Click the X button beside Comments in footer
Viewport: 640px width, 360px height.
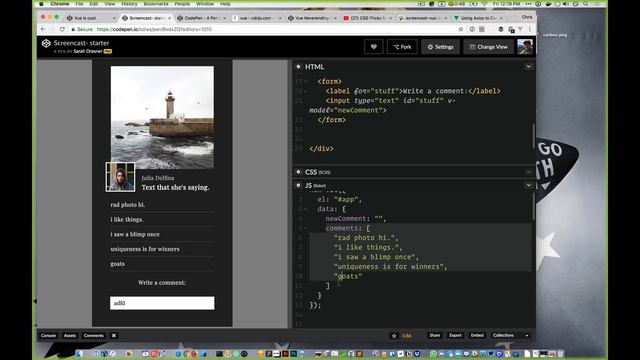tap(114, 336)
